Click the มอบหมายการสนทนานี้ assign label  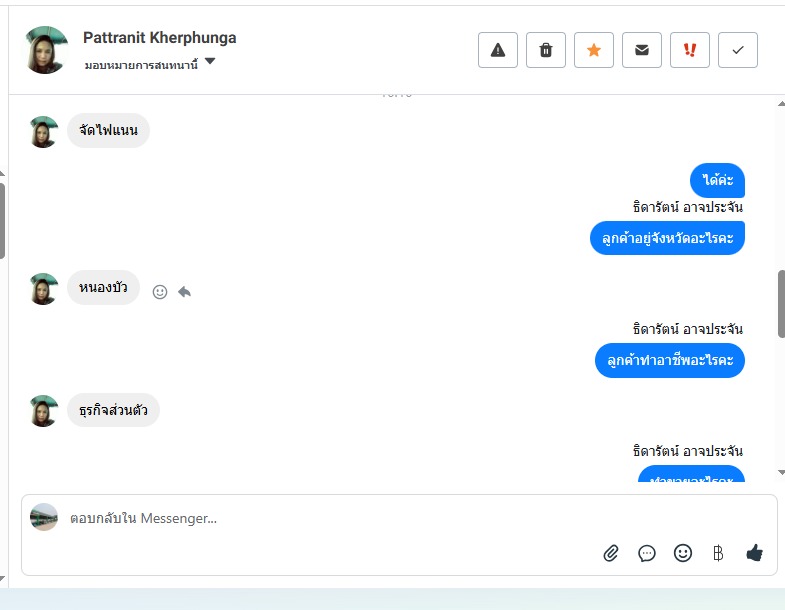point(141,65)
